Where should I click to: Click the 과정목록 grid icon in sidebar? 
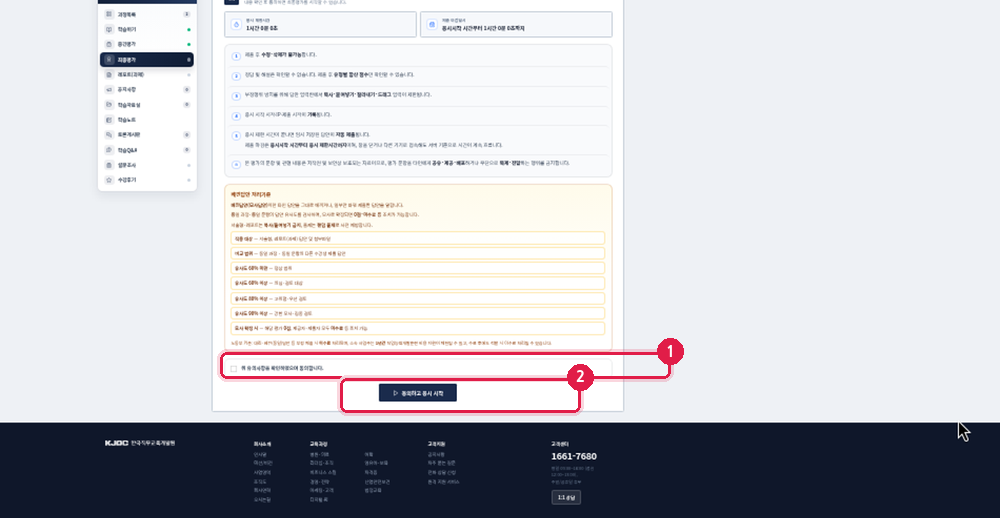pyautogui.click(x=109, y=14)
